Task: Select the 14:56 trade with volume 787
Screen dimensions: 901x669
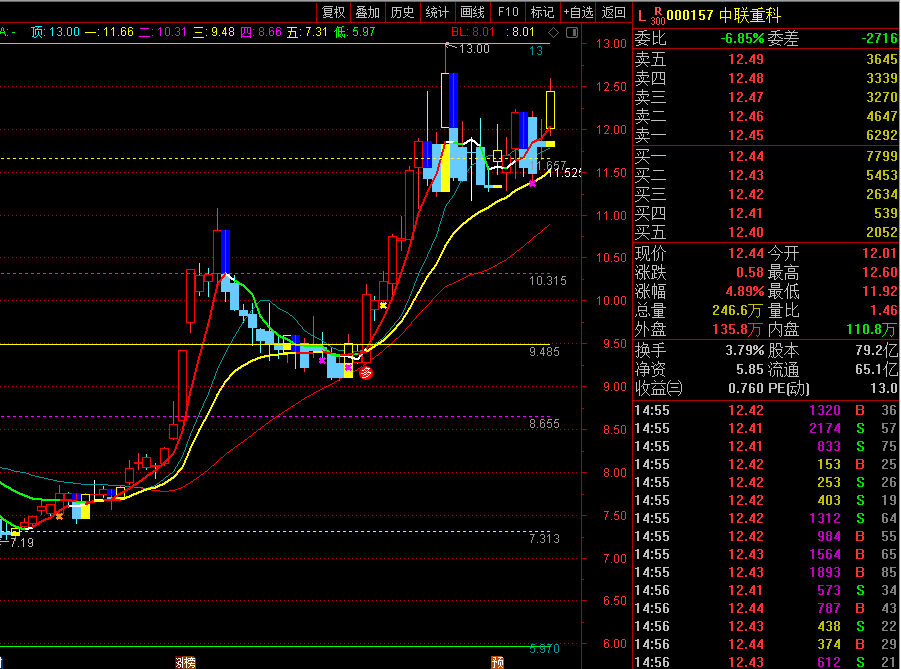Action: click(x=766, y=608)
